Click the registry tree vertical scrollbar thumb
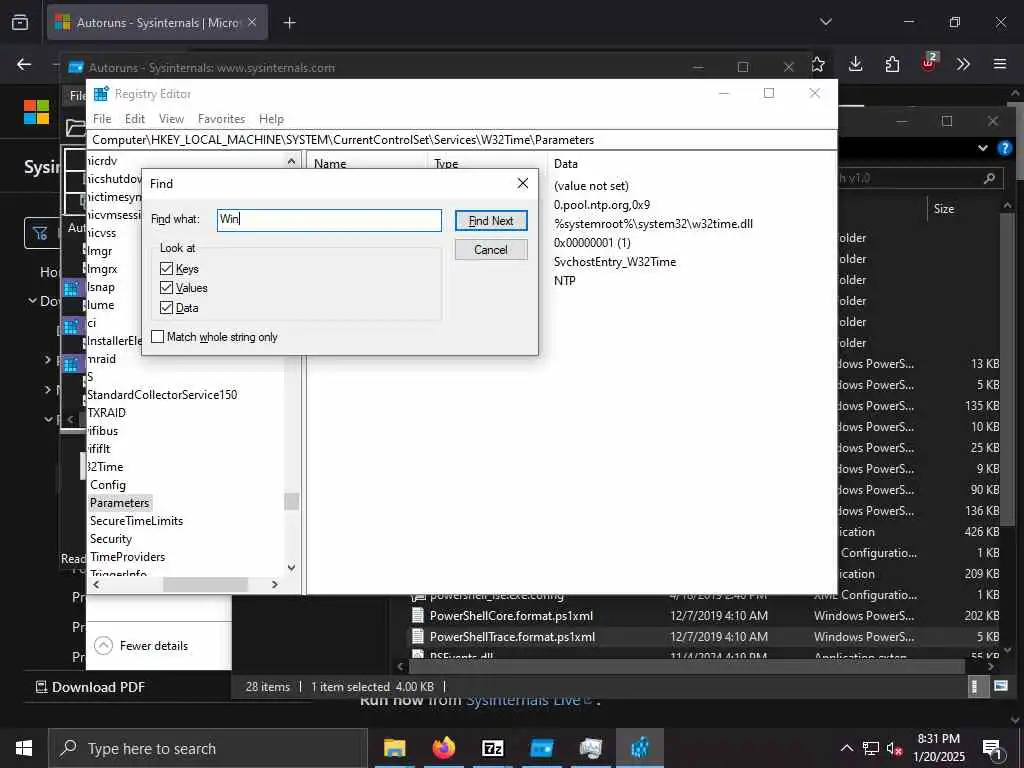Viewport: 1024px width, 768px height. (291, 501)
